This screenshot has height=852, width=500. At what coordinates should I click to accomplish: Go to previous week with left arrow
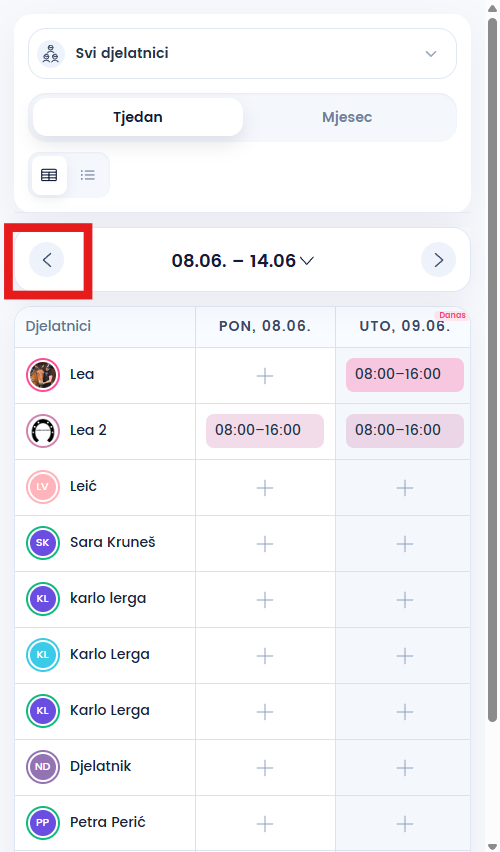[47, 260]
